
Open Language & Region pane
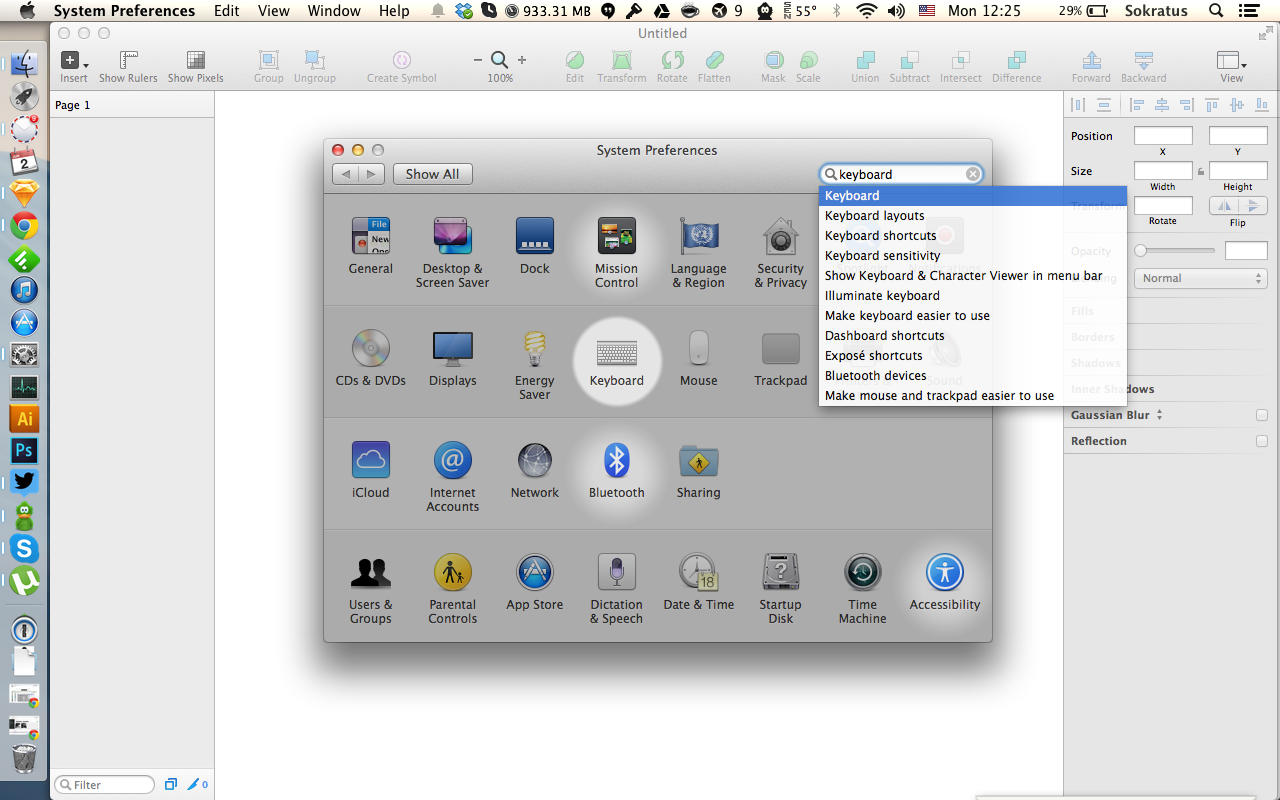698,253
